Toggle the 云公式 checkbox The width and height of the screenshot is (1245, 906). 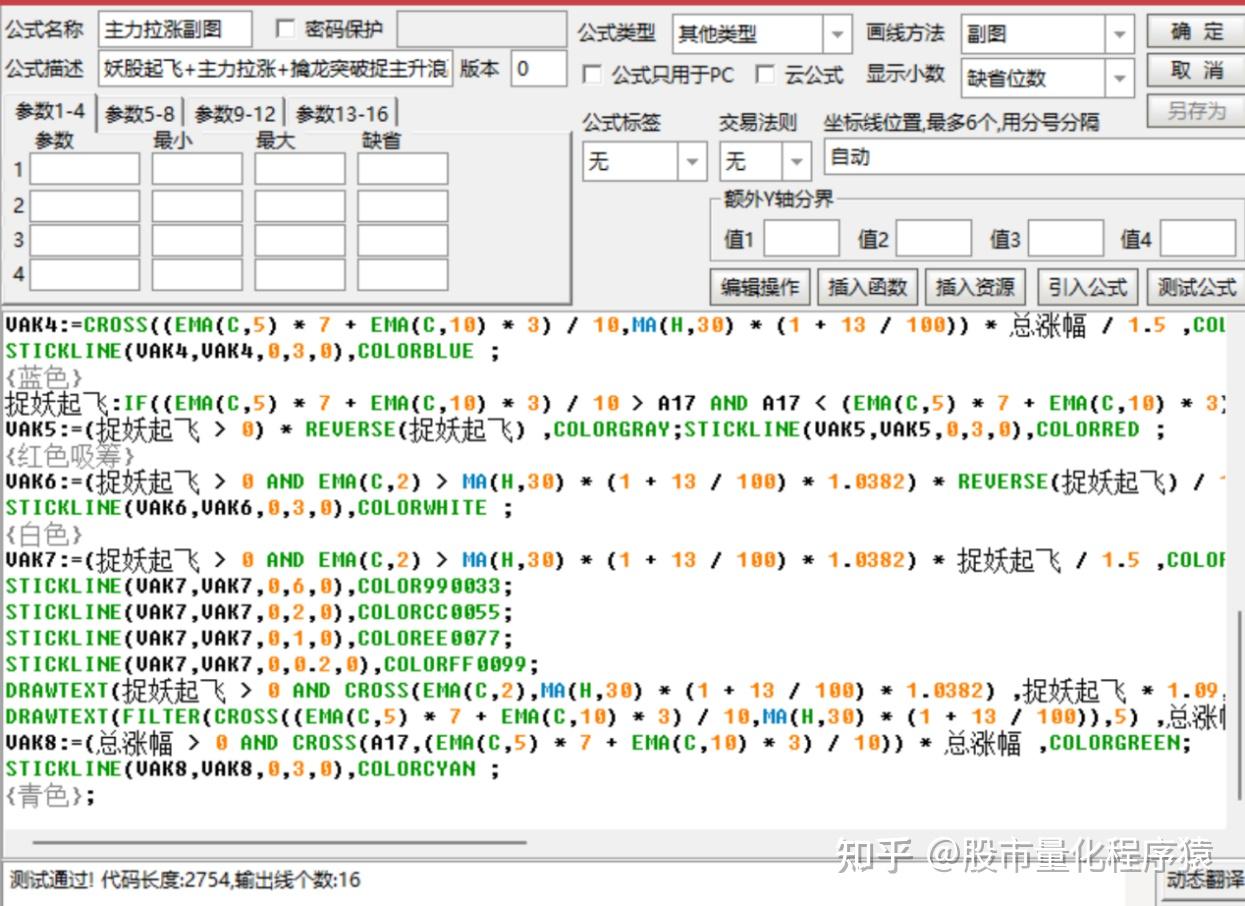coord(765,75)
